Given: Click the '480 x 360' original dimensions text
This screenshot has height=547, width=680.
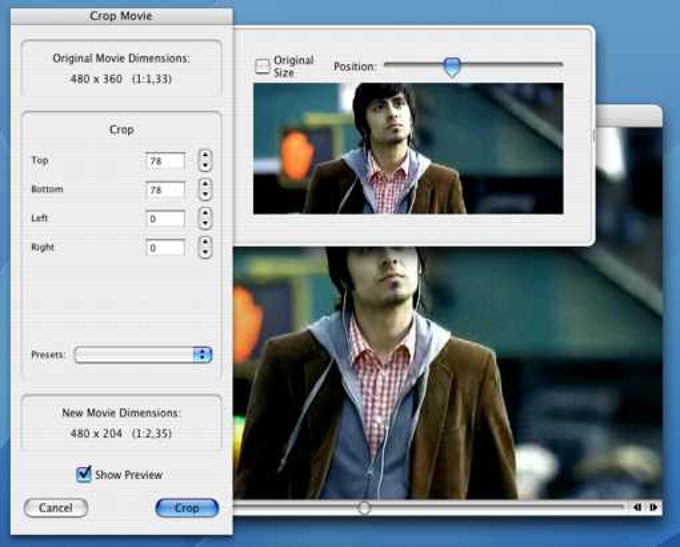Looking at the screenshot, I should click(96, 79).
